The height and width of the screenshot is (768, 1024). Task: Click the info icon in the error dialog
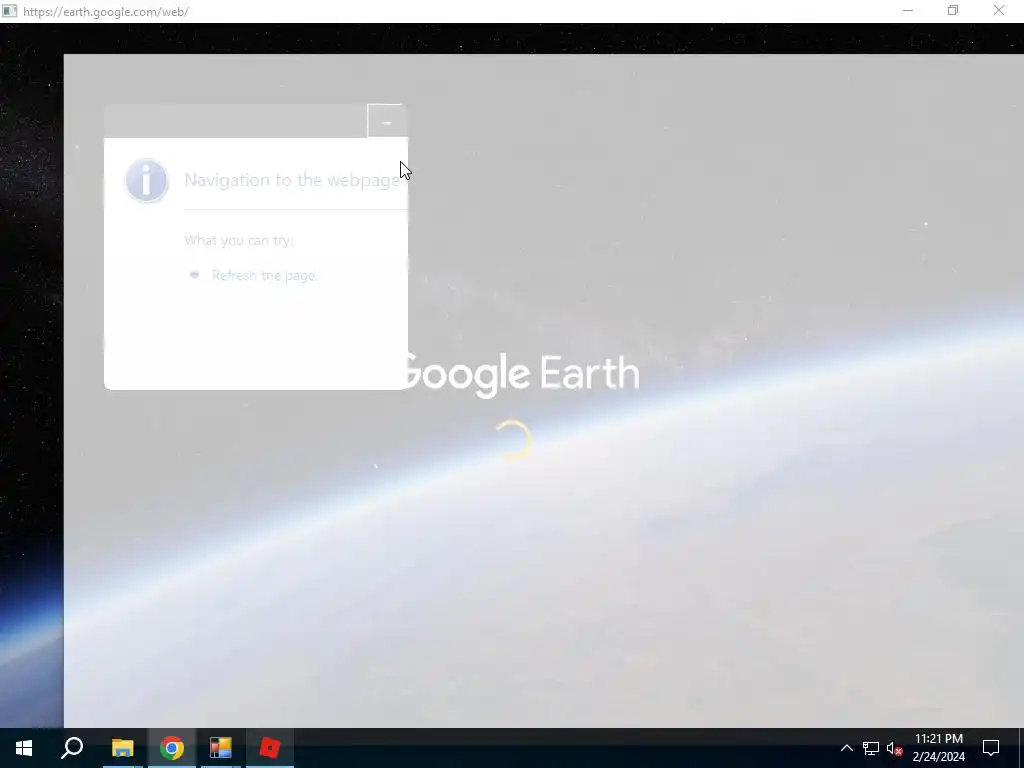pyautogui.click(x=147, y=180)
